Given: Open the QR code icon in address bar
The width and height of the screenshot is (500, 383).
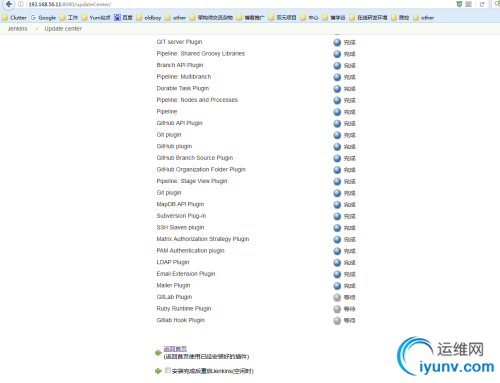Looking at the screenshot, I should click(468, 4).
